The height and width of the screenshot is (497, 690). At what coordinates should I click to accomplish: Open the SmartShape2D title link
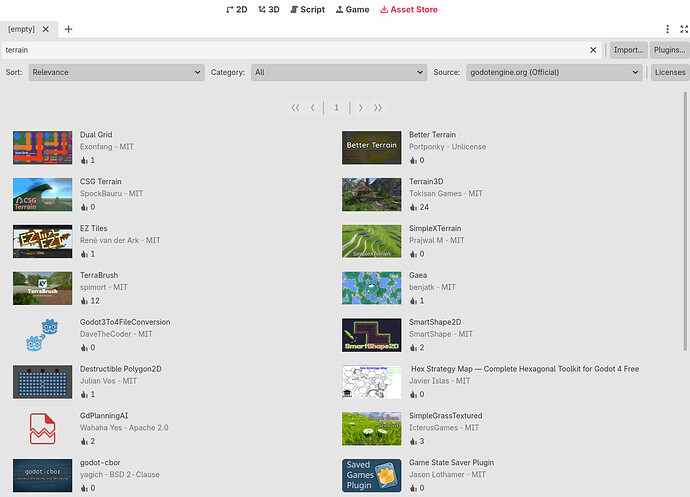click(435, 322)
